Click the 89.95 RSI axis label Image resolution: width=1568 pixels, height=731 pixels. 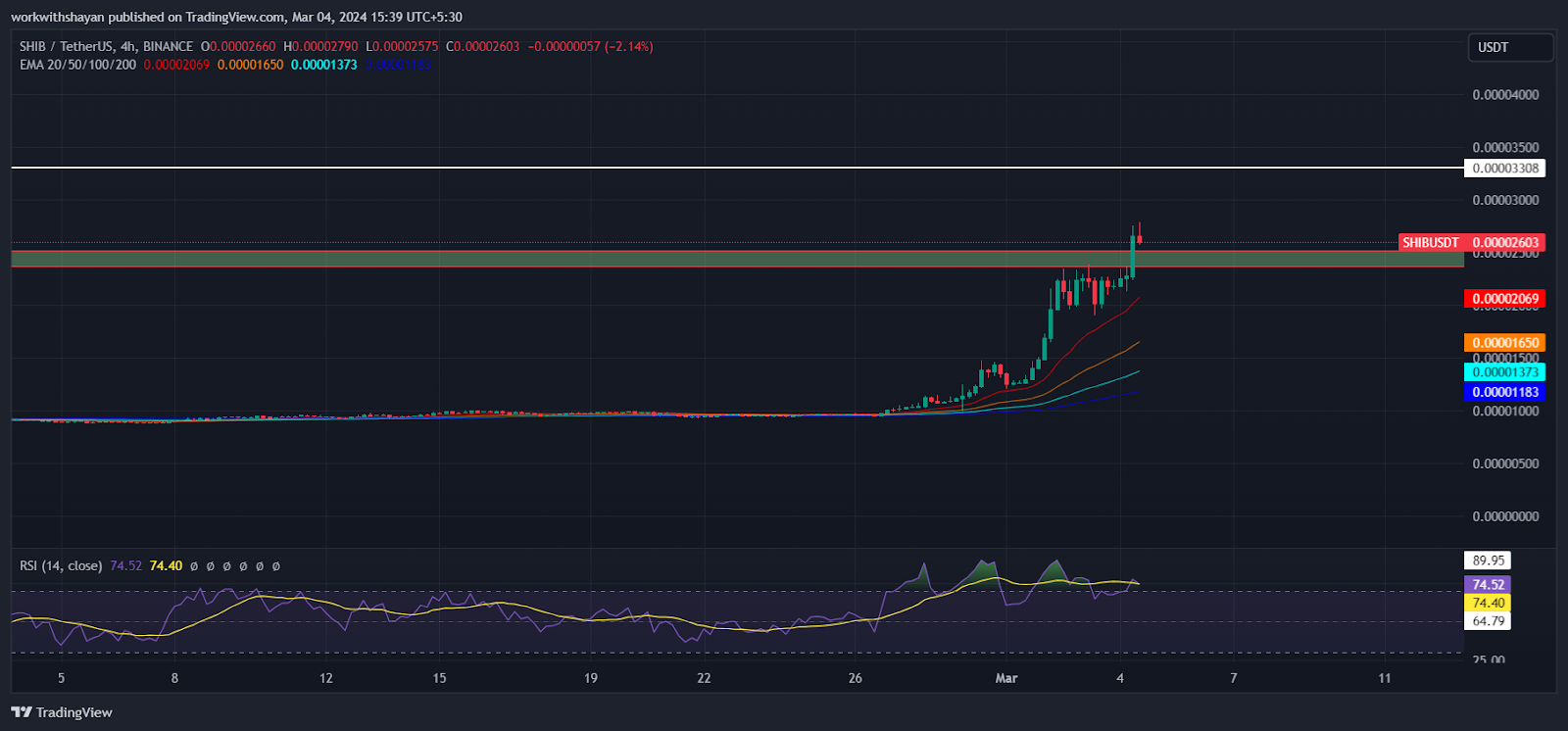1488,560
